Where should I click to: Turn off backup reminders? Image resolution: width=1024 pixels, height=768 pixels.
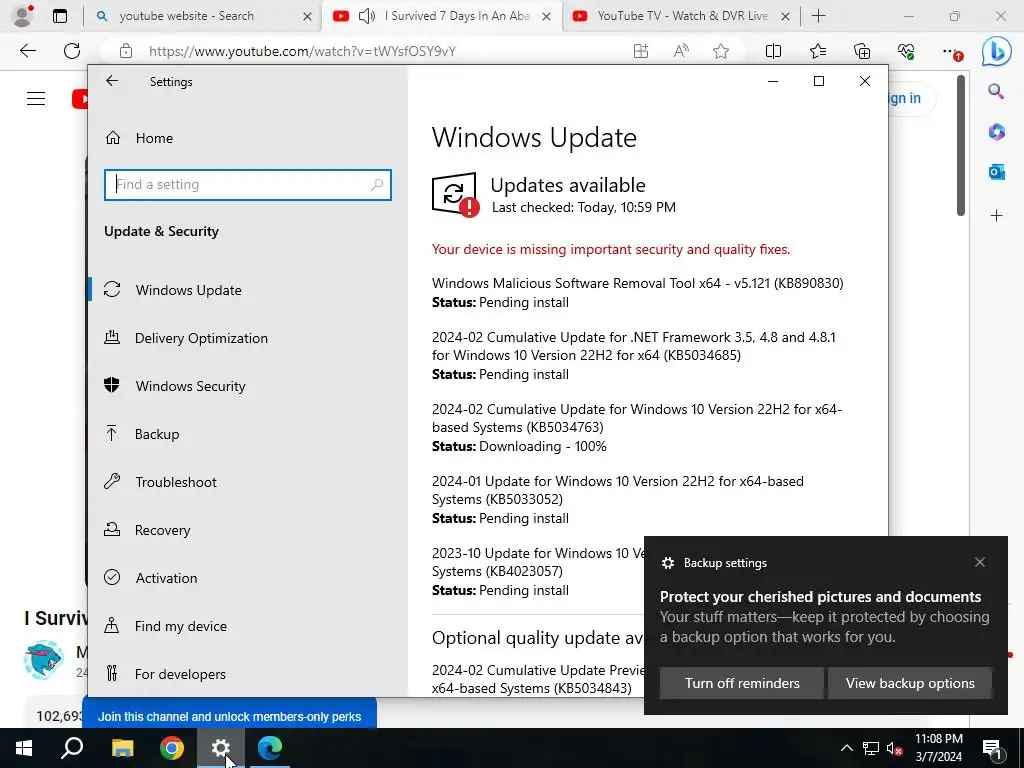(742, 683)
